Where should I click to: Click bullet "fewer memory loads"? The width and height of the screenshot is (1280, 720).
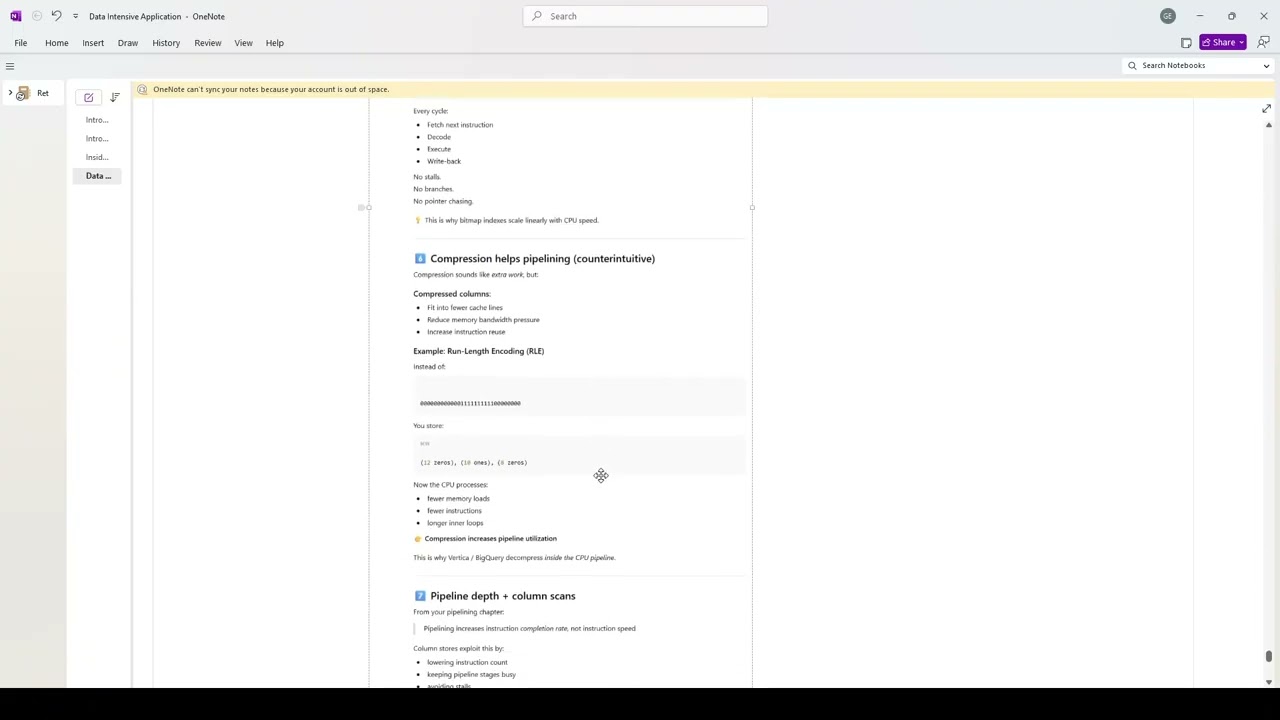[x=458, y=499]
